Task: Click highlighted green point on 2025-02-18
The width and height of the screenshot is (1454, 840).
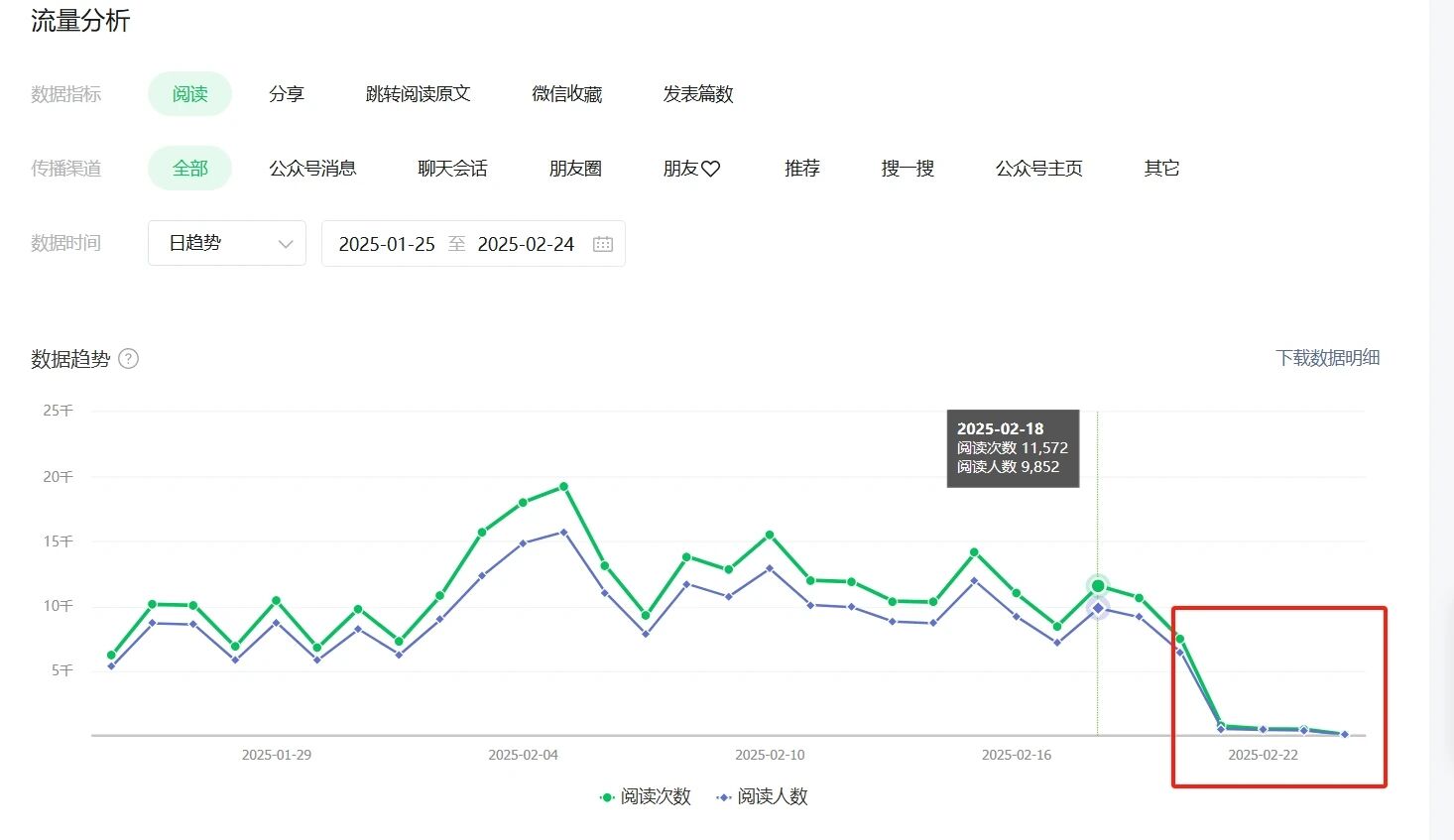Action: coord(1098,586)
